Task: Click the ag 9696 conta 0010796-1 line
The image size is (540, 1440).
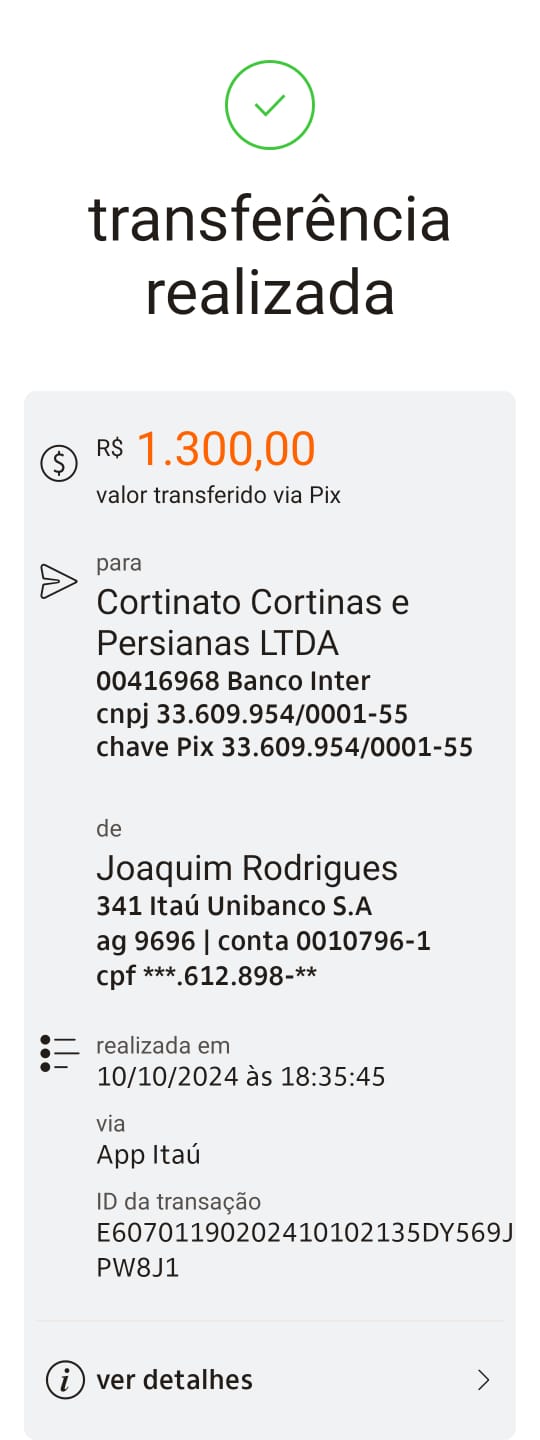Action: 263,941
